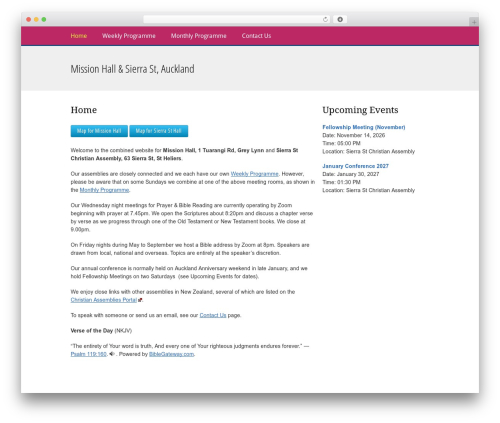Open the Contact Us link in the body text
The height and width of the screenshot is (423, 500).
pyautogui.click(x=213, y=315)
